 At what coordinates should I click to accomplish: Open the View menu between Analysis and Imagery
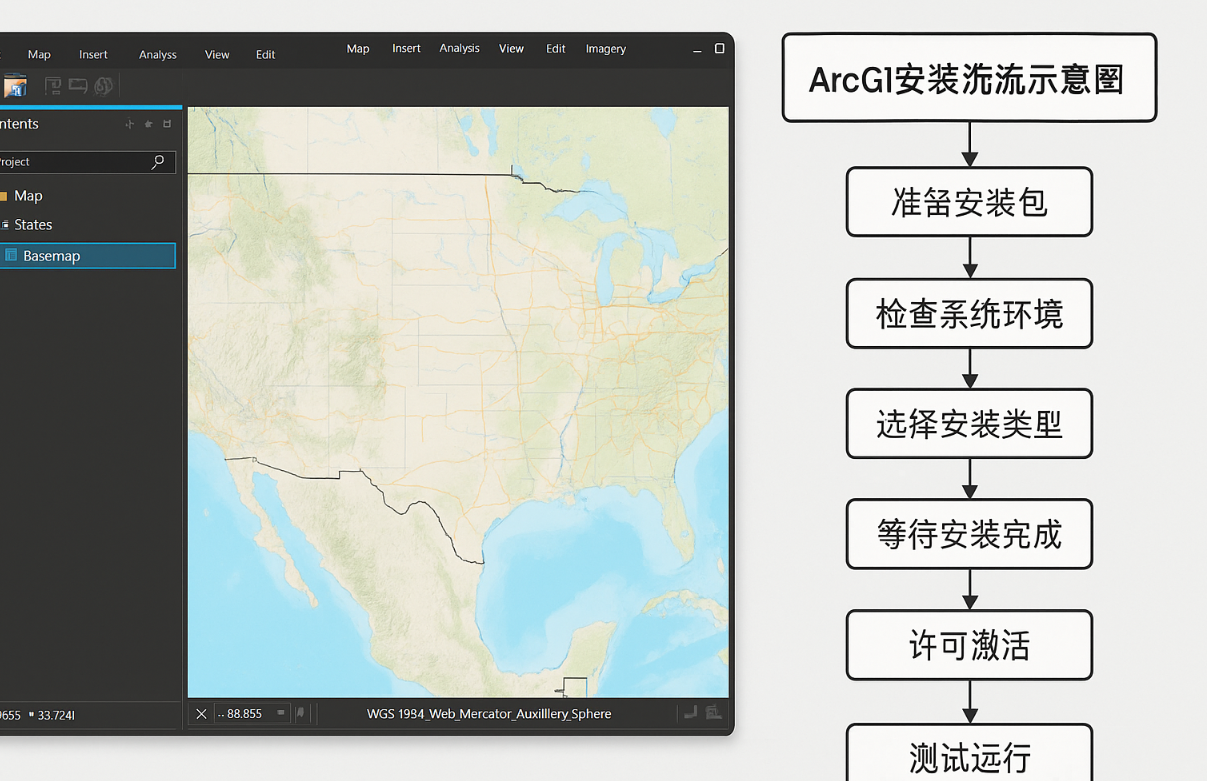[511, 49]
